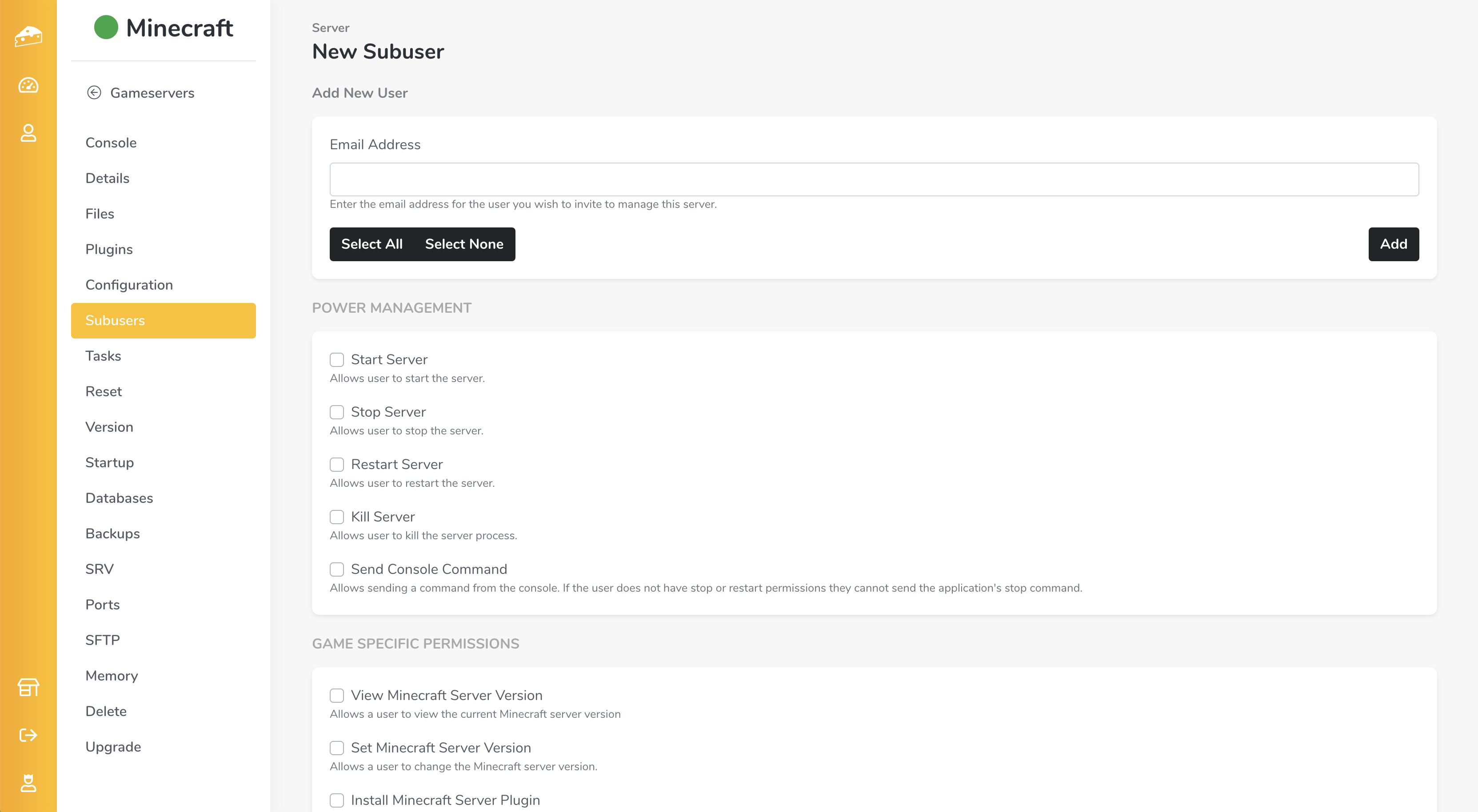Check the Kill Server checkbox
This screenshot has width=1478, height=812.
(x=337, y=517)
